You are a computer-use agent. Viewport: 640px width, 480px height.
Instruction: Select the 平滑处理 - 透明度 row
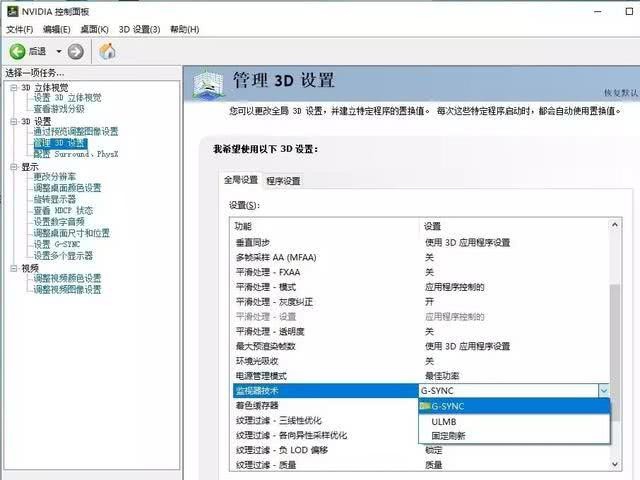[x=420, y=331]
